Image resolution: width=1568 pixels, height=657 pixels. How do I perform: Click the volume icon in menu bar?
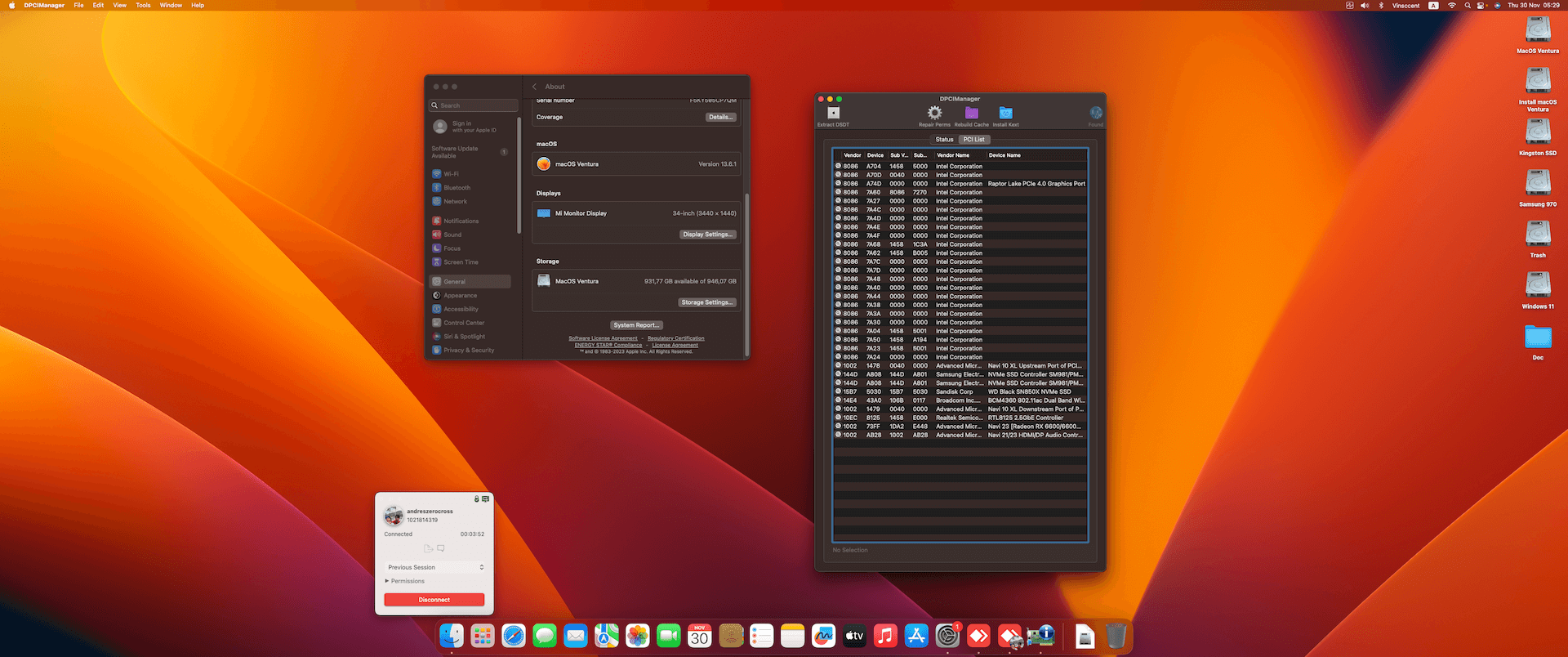[1365, 5]
